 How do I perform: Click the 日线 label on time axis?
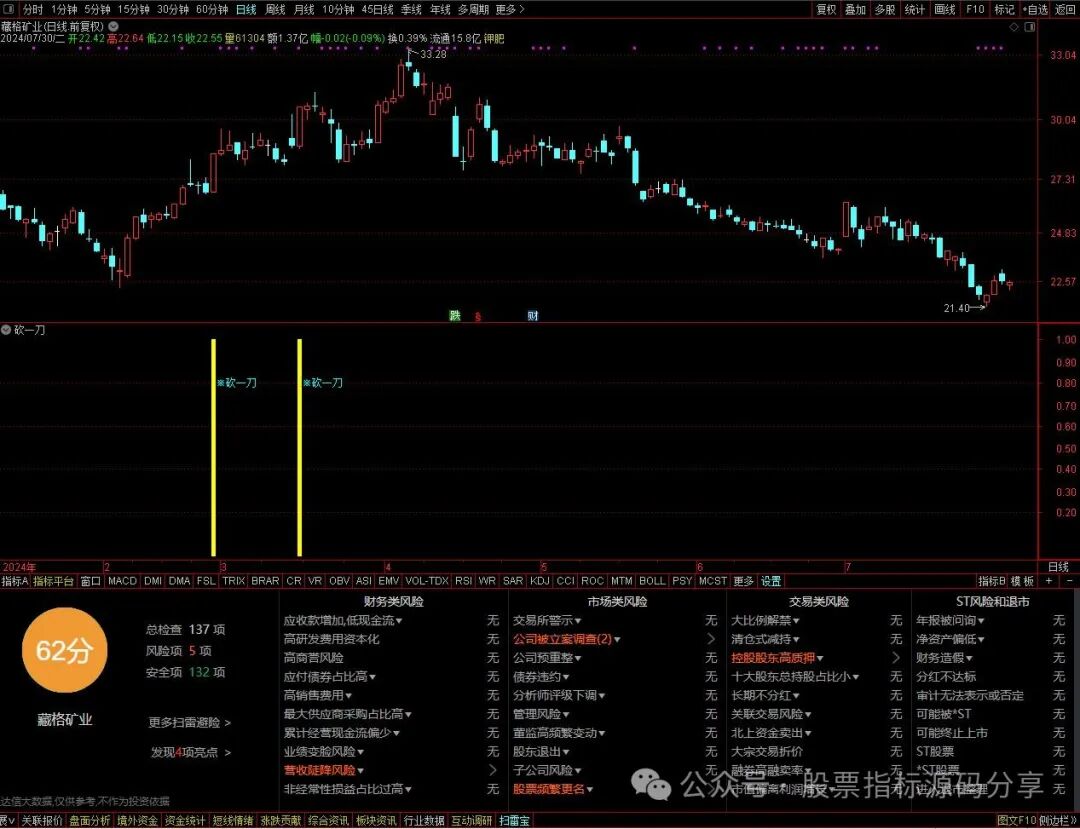1057,567
